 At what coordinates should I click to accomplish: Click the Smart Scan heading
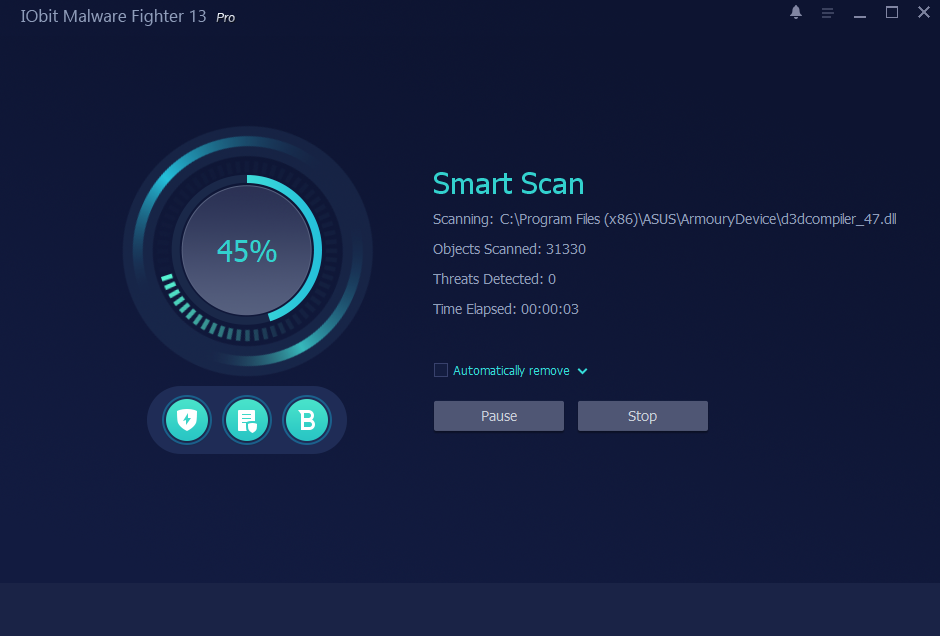pyautogui.click(x=508, y=184)
